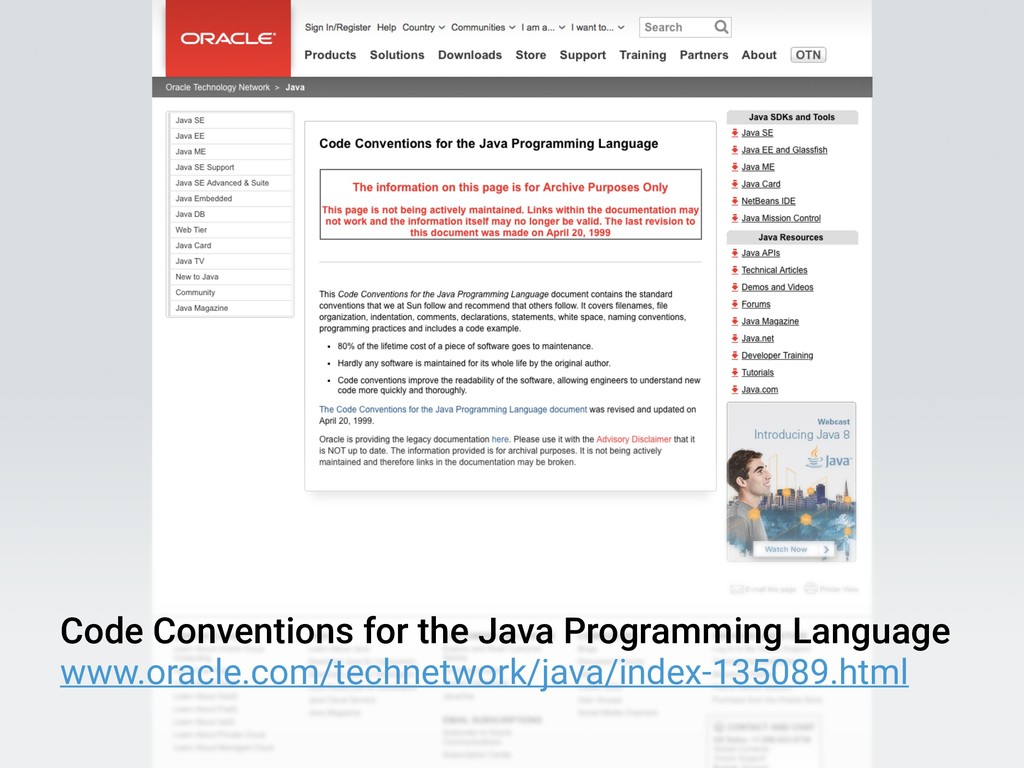Click the arrow icon beside Technical Articles
The image size is (1024, 768).
point(735,270)
